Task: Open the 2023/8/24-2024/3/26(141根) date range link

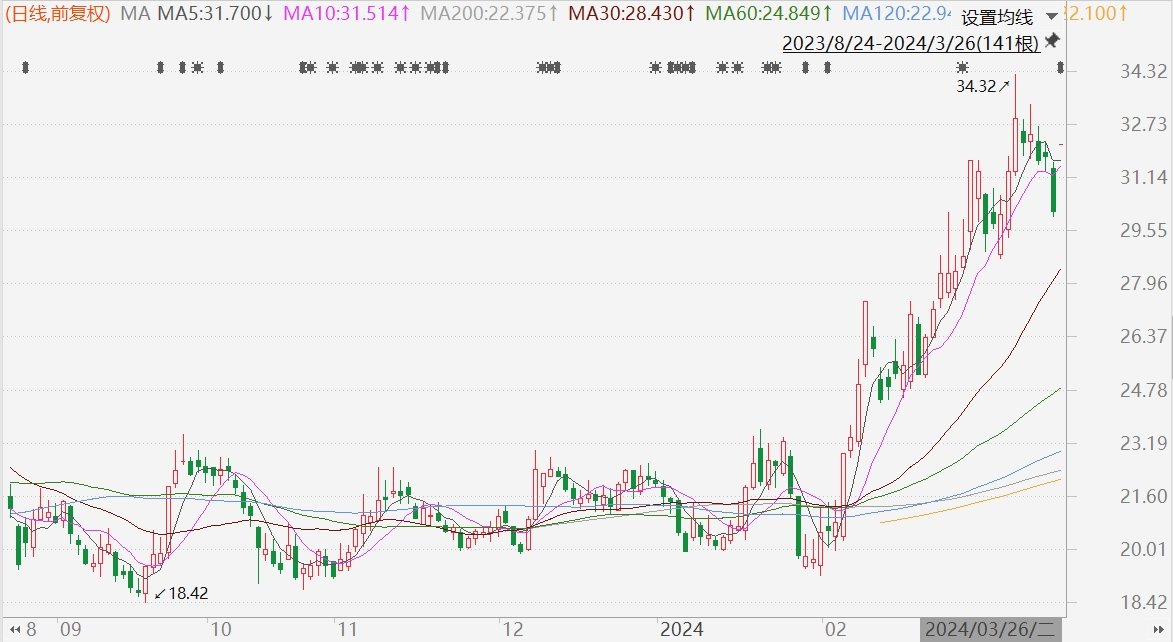Action: pos(910,43)
